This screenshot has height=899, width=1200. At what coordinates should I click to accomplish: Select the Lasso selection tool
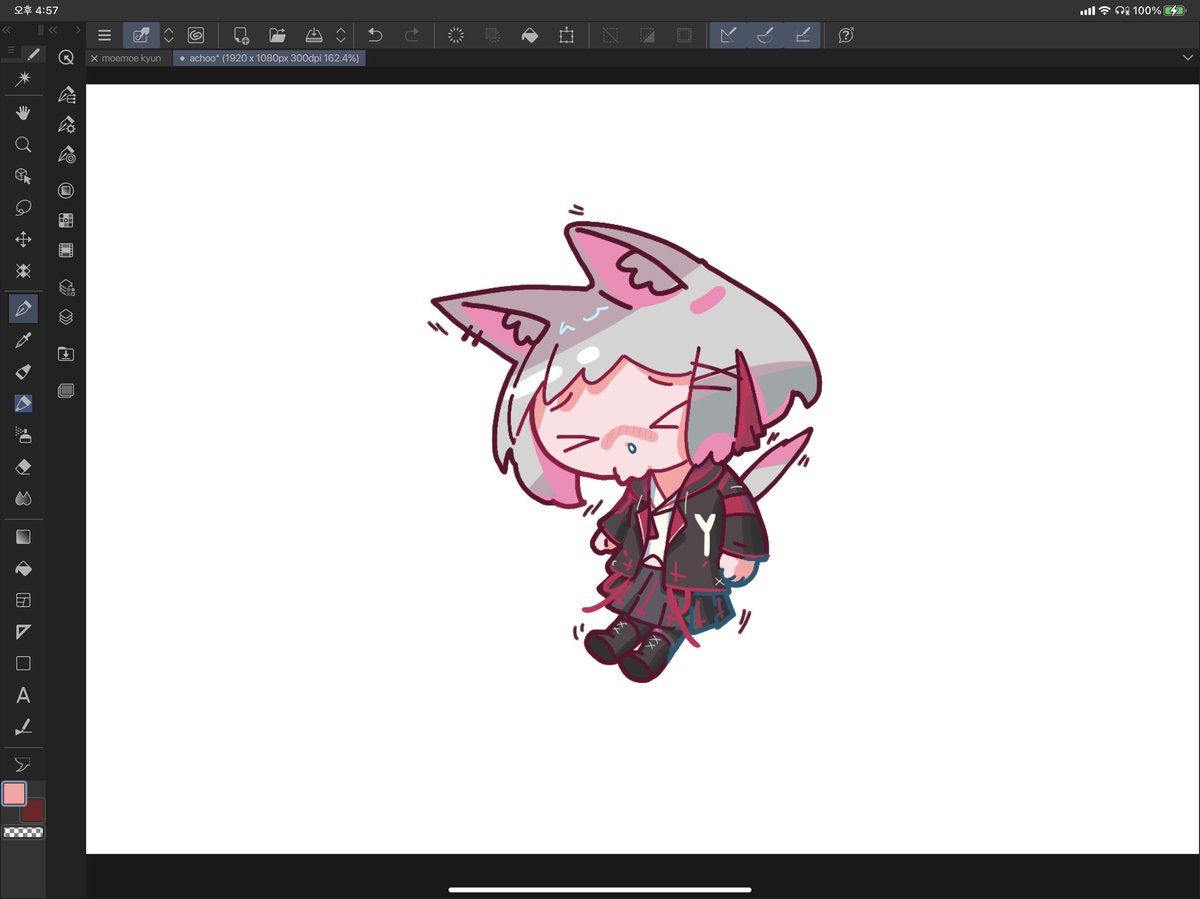23,208
